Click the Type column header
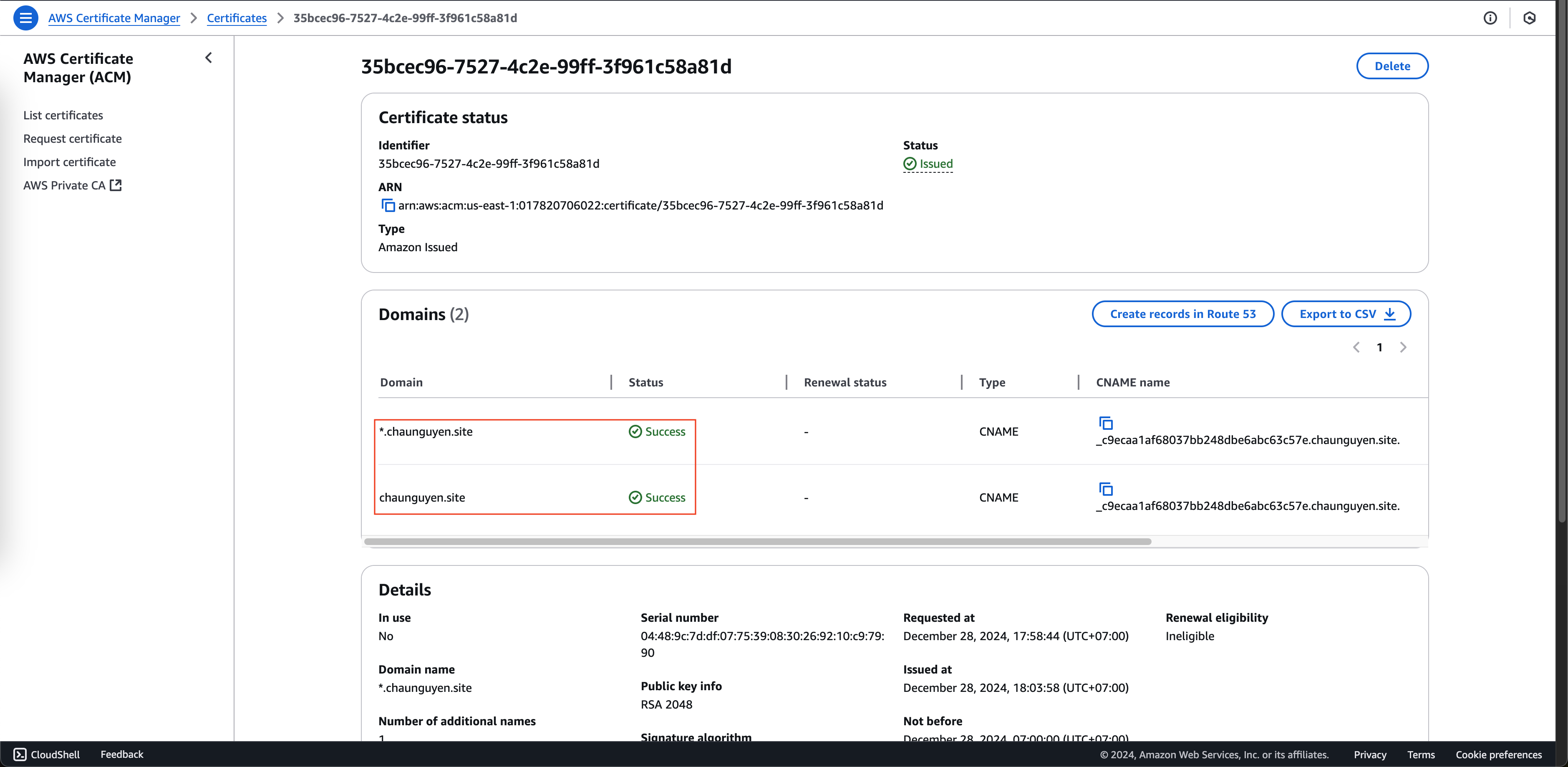The image size is (1568, 767). coord(992,382)
